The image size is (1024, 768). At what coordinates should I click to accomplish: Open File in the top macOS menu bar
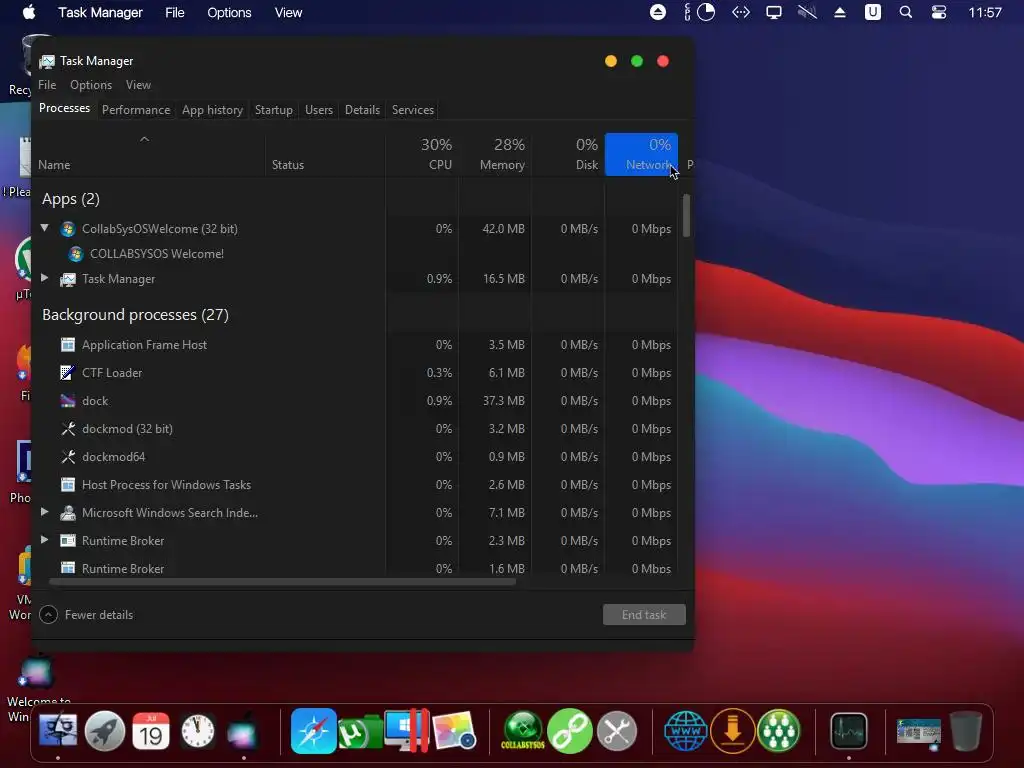coord(174,12)
